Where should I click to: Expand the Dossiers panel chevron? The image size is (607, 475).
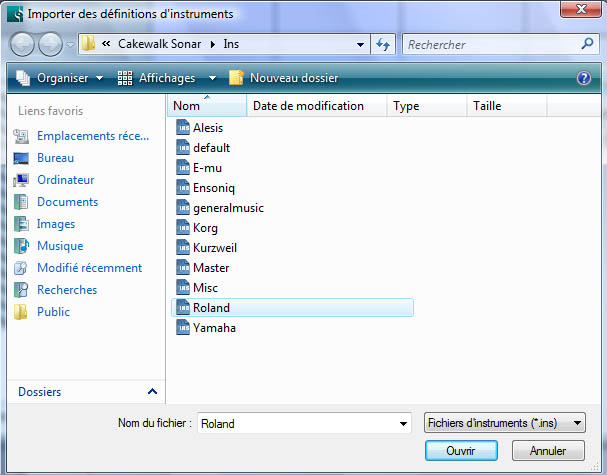[153, 391]
